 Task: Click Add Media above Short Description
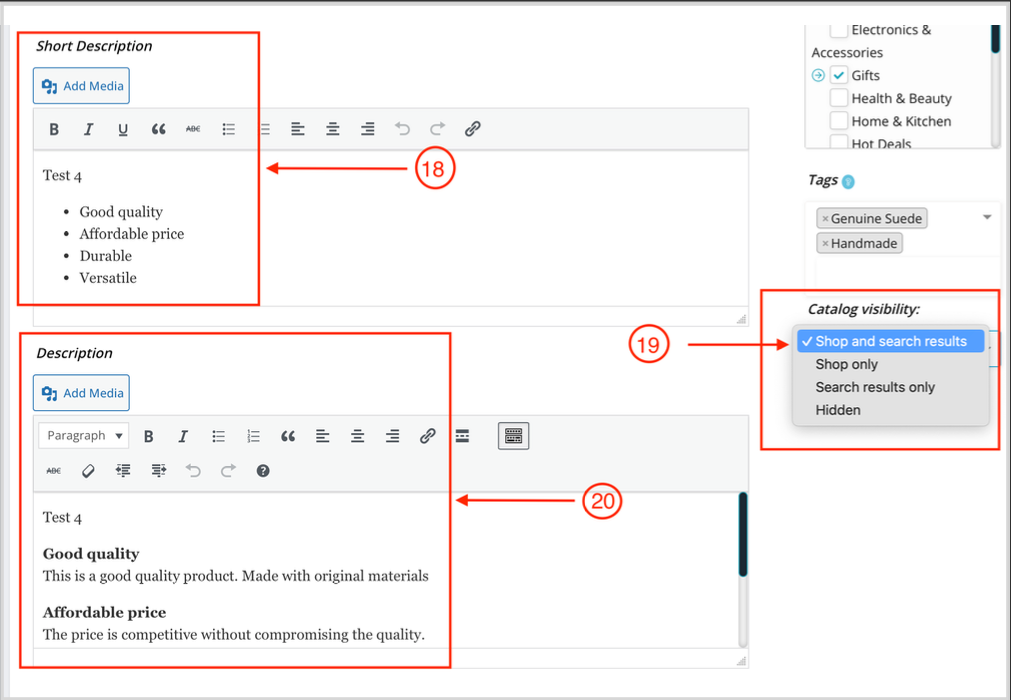click(x=82, y=86)
